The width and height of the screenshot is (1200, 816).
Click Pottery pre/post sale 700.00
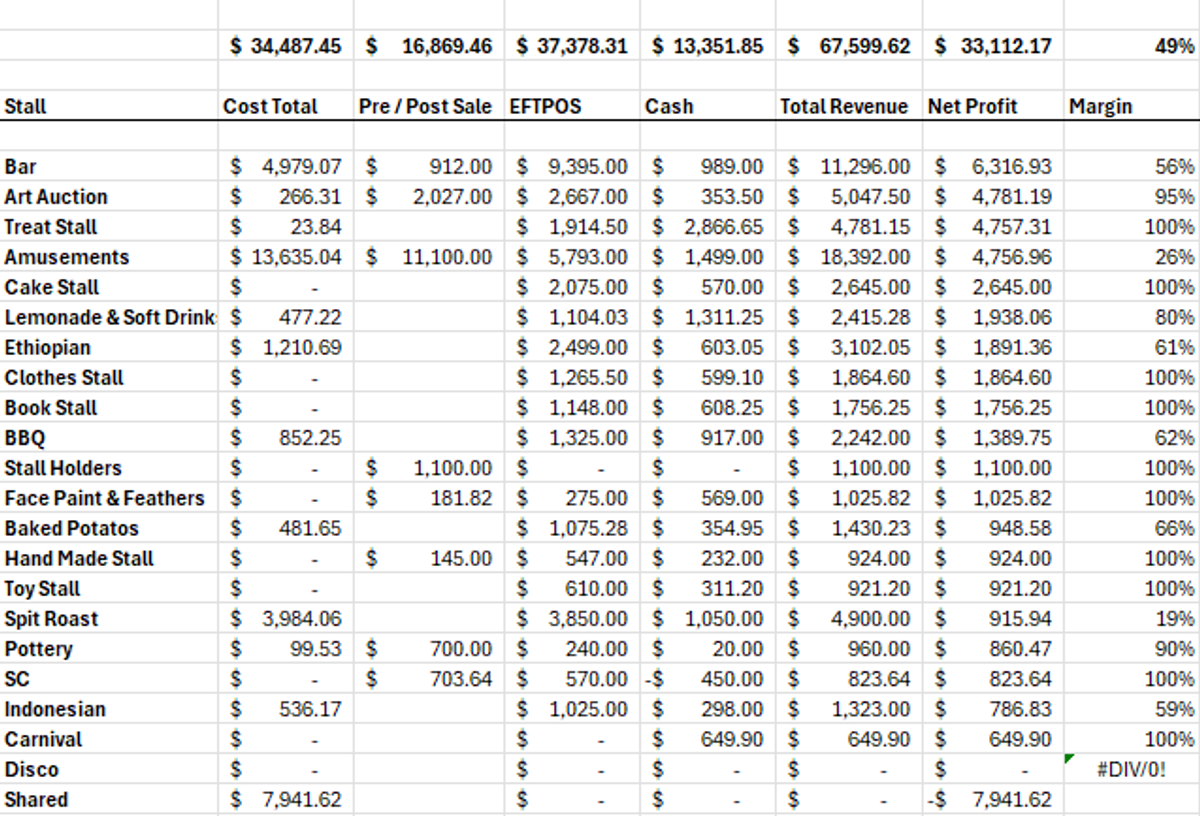430,649
